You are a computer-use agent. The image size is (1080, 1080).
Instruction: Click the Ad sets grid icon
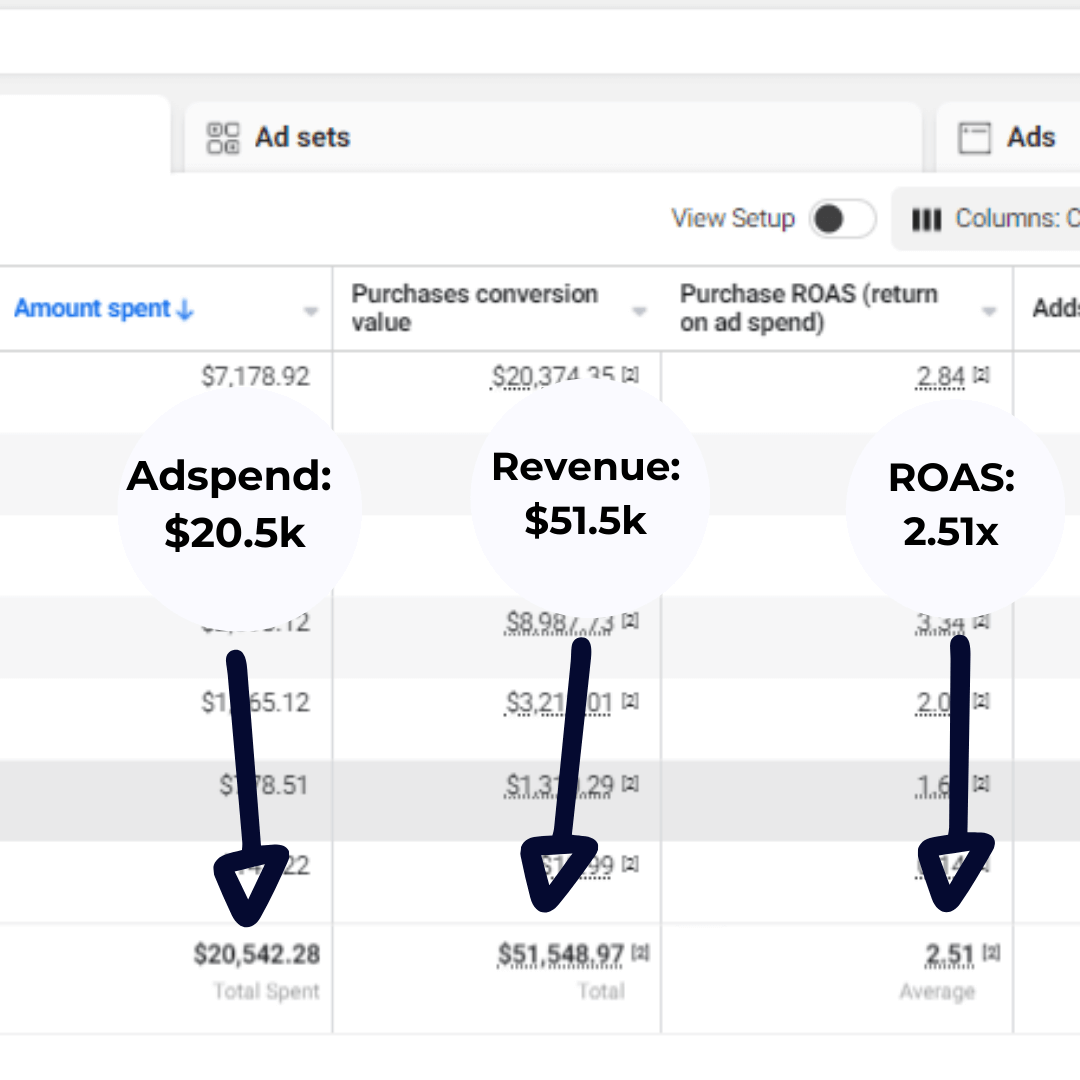(x=223, y=138)
